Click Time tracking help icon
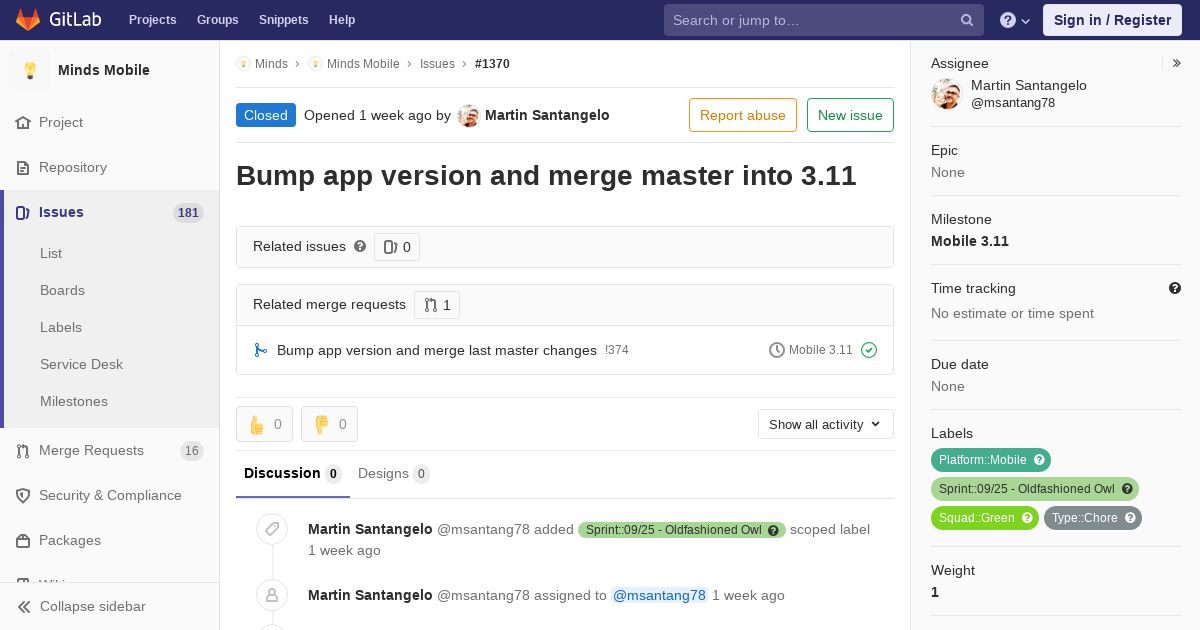 pyautogui.click(x=1175, y=288)
